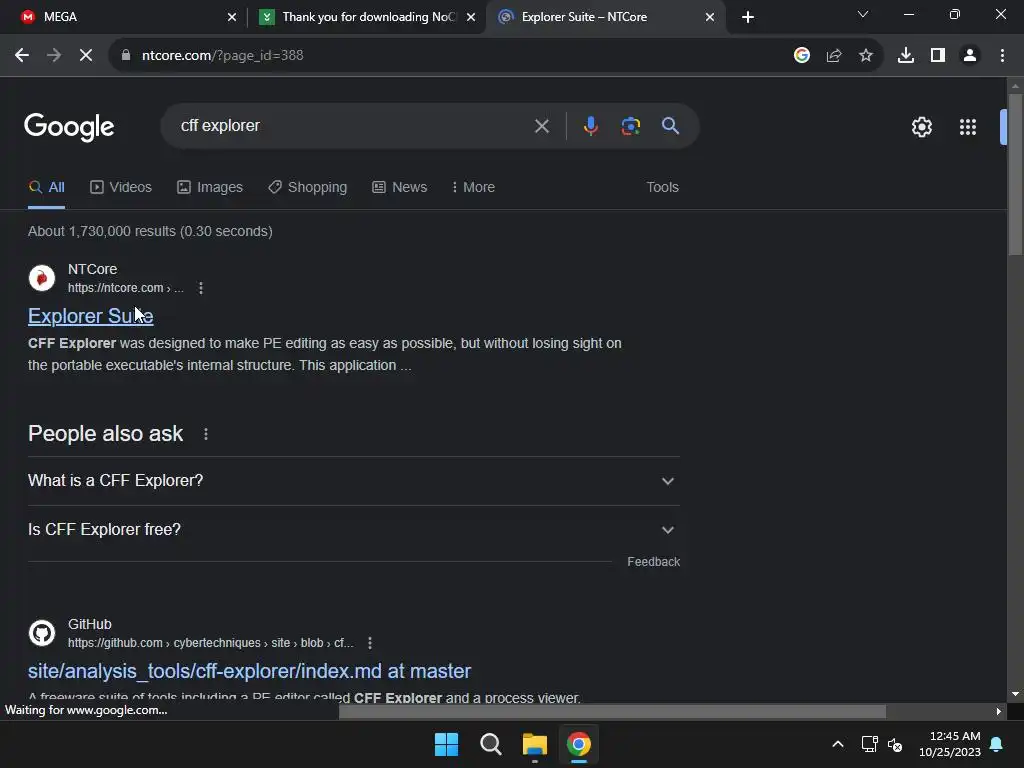
Task: Switch to 'Thank you for downloading' tab
Action: tap(367, 17)
